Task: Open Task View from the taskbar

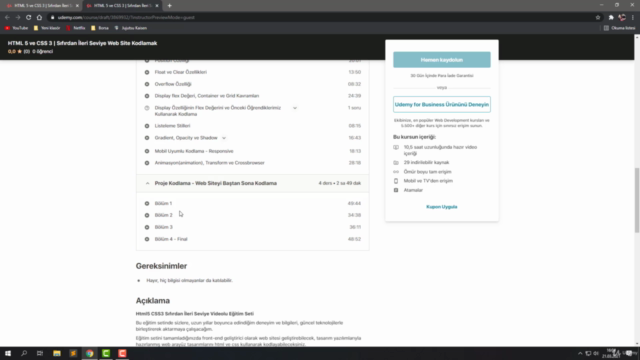Action: click(x=40, y=353)
